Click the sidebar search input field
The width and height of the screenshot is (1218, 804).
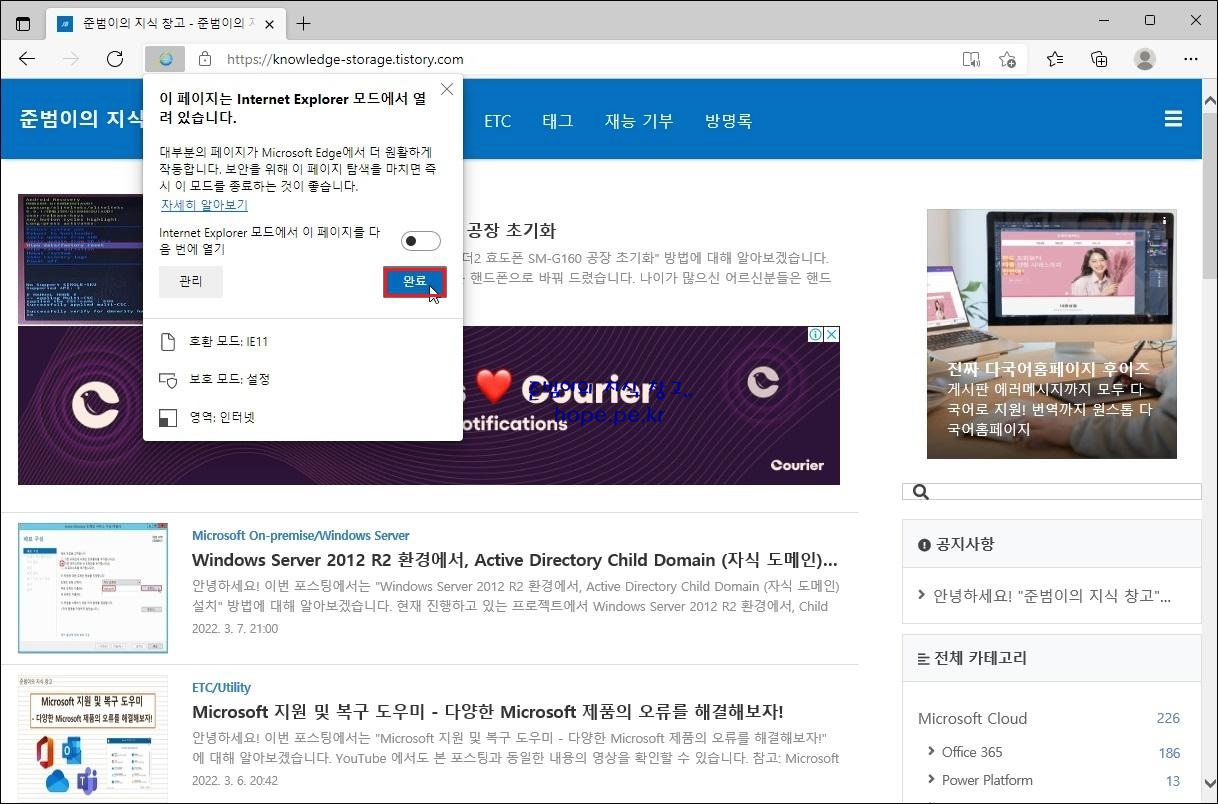(1052, 492)
